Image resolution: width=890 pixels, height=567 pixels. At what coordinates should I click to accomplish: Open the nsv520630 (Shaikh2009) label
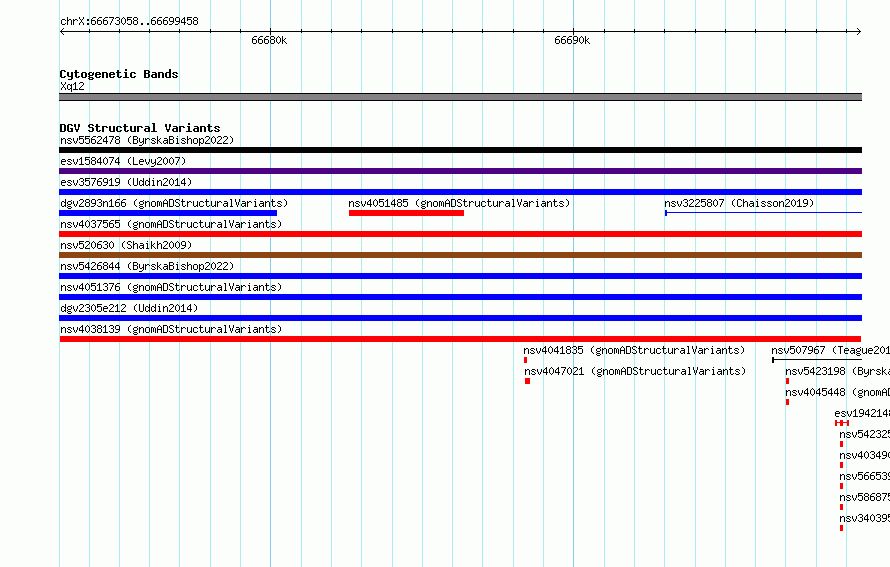[x=126, y=245]
